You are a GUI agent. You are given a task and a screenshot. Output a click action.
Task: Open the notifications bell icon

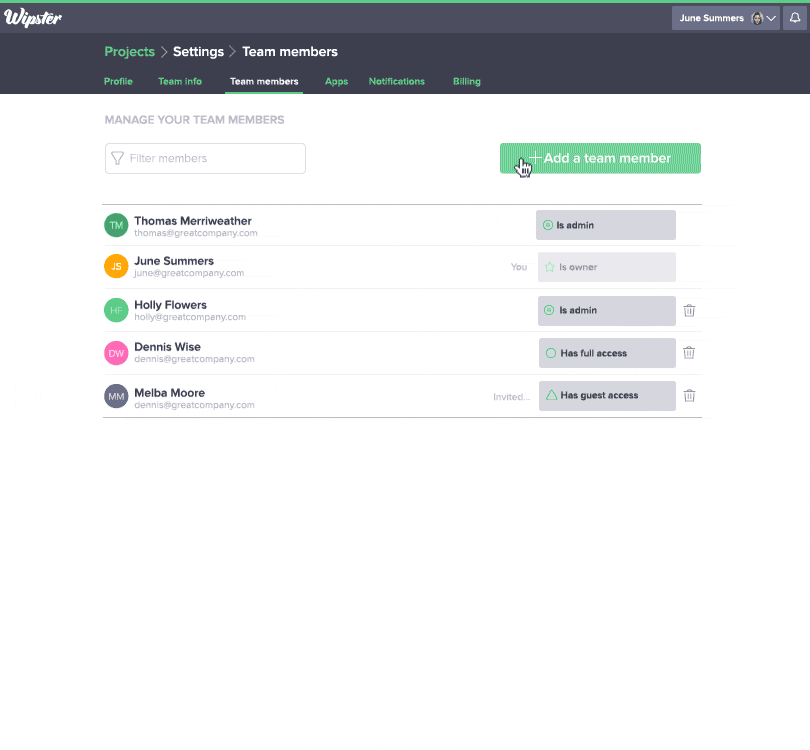click(795, 18)
